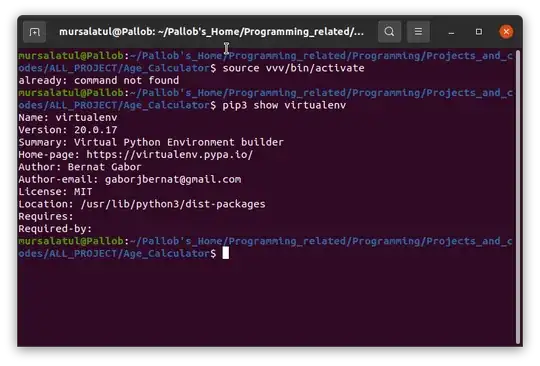540x366 pixels.
Task: Minimize the terminal window
Action: tap(451, 32)
